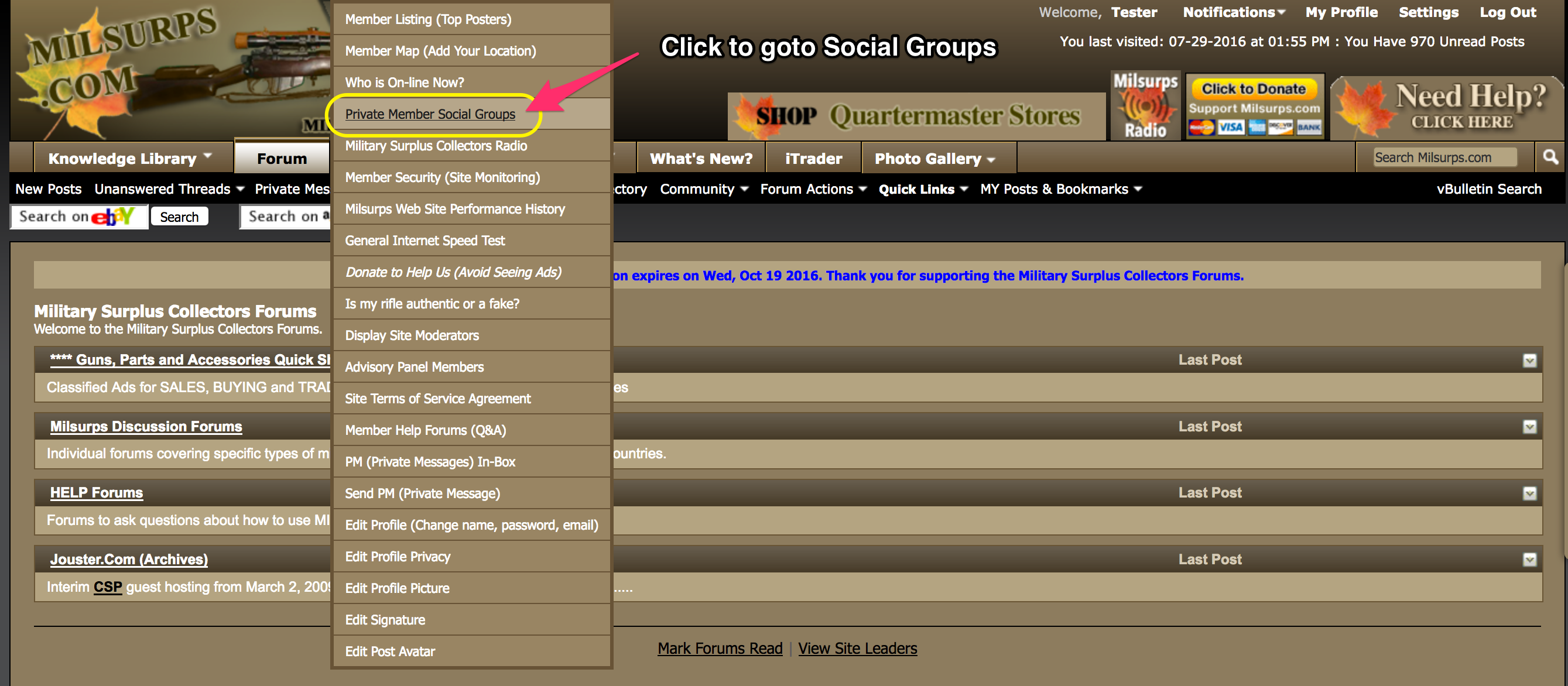Screen dimensions: 1568x686
Task: Select Site Terms of Service Agreement
Action: click(x=471, y=399)
